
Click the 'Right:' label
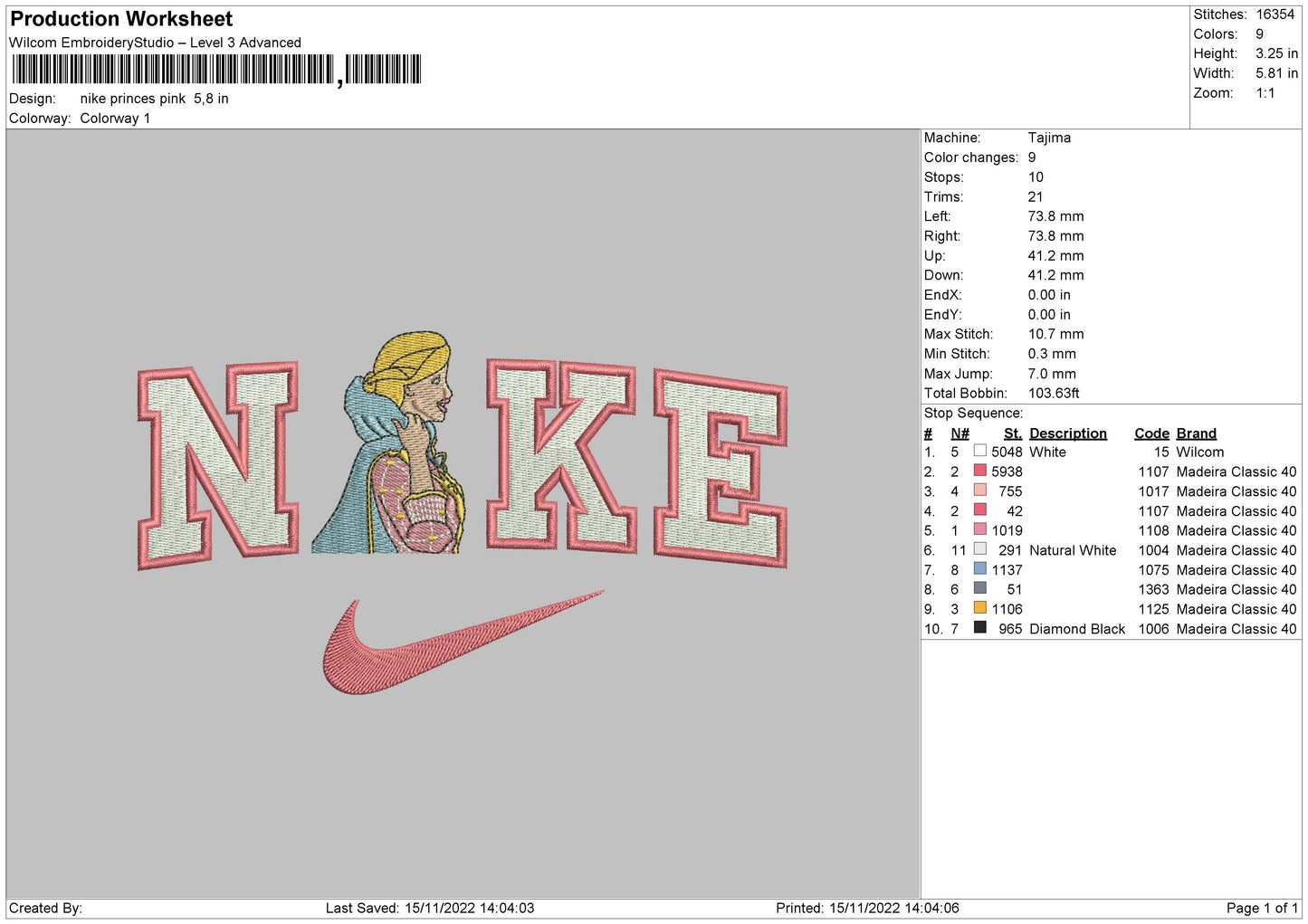point(942,236)
